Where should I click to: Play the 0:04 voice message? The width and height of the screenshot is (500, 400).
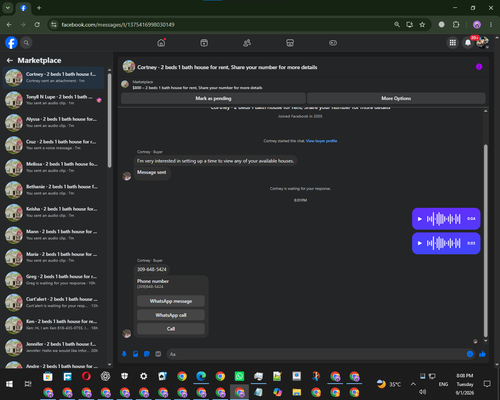coord(420,219)
